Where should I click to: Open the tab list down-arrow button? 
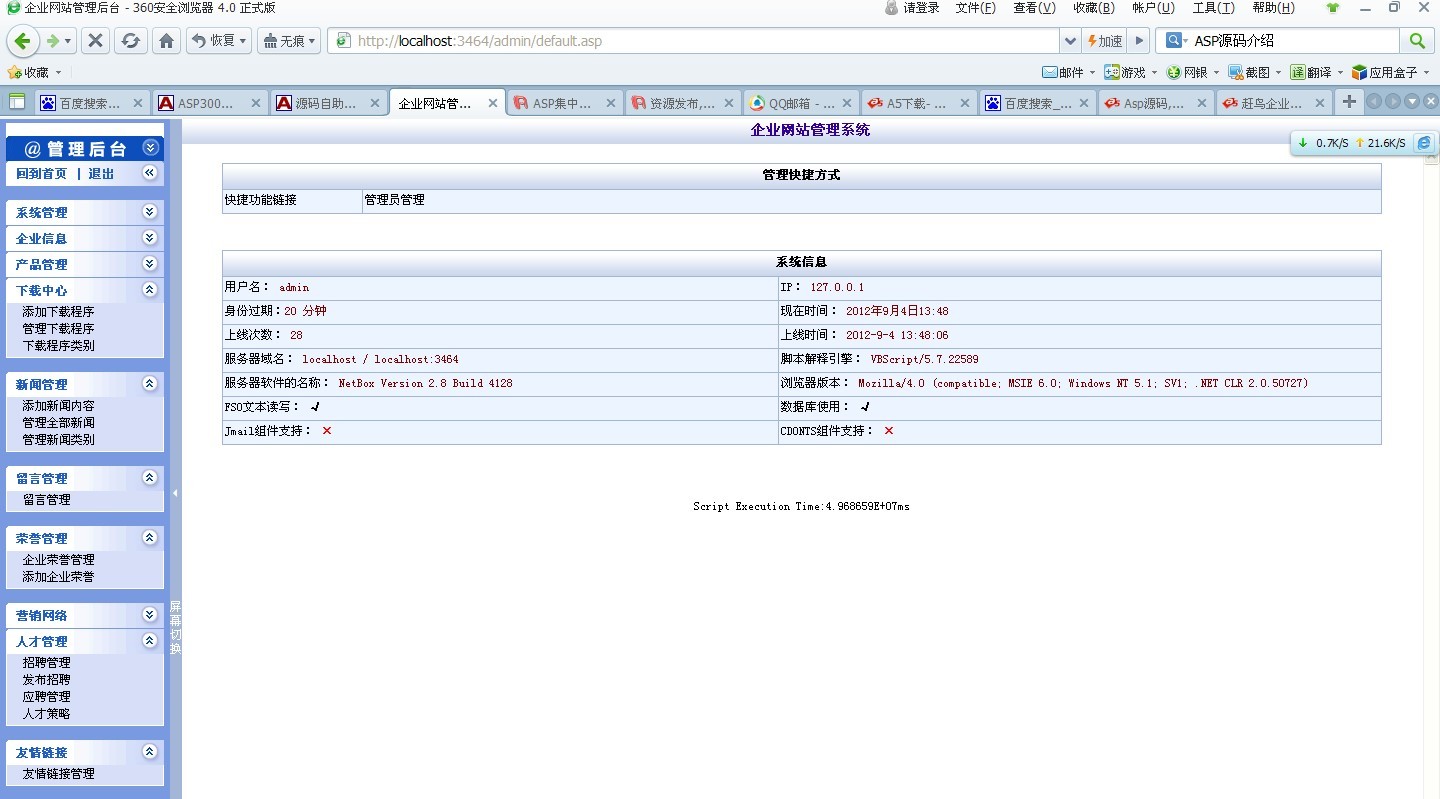[1412, 101]
